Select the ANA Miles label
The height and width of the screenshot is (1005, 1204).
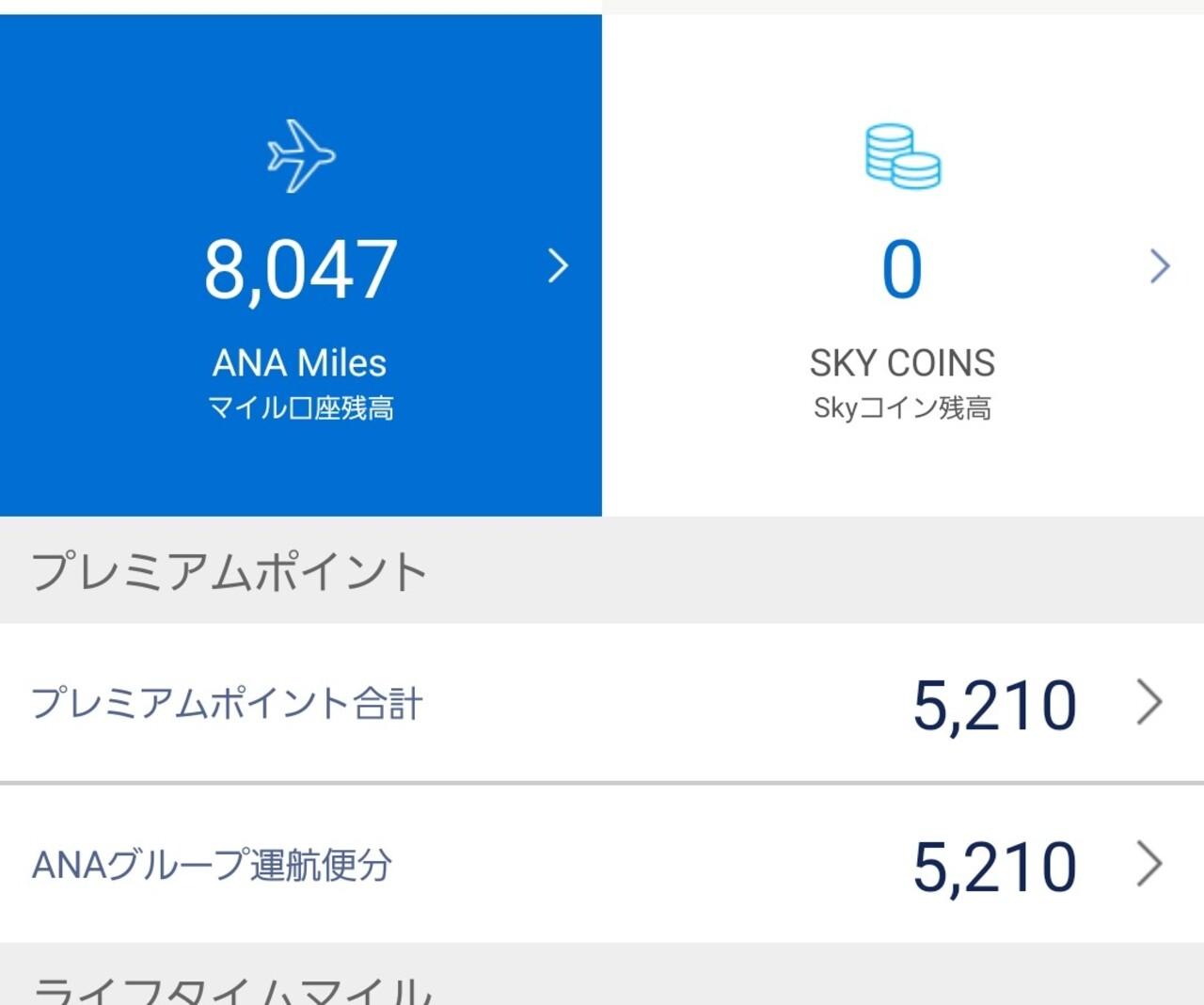point(300,363)
